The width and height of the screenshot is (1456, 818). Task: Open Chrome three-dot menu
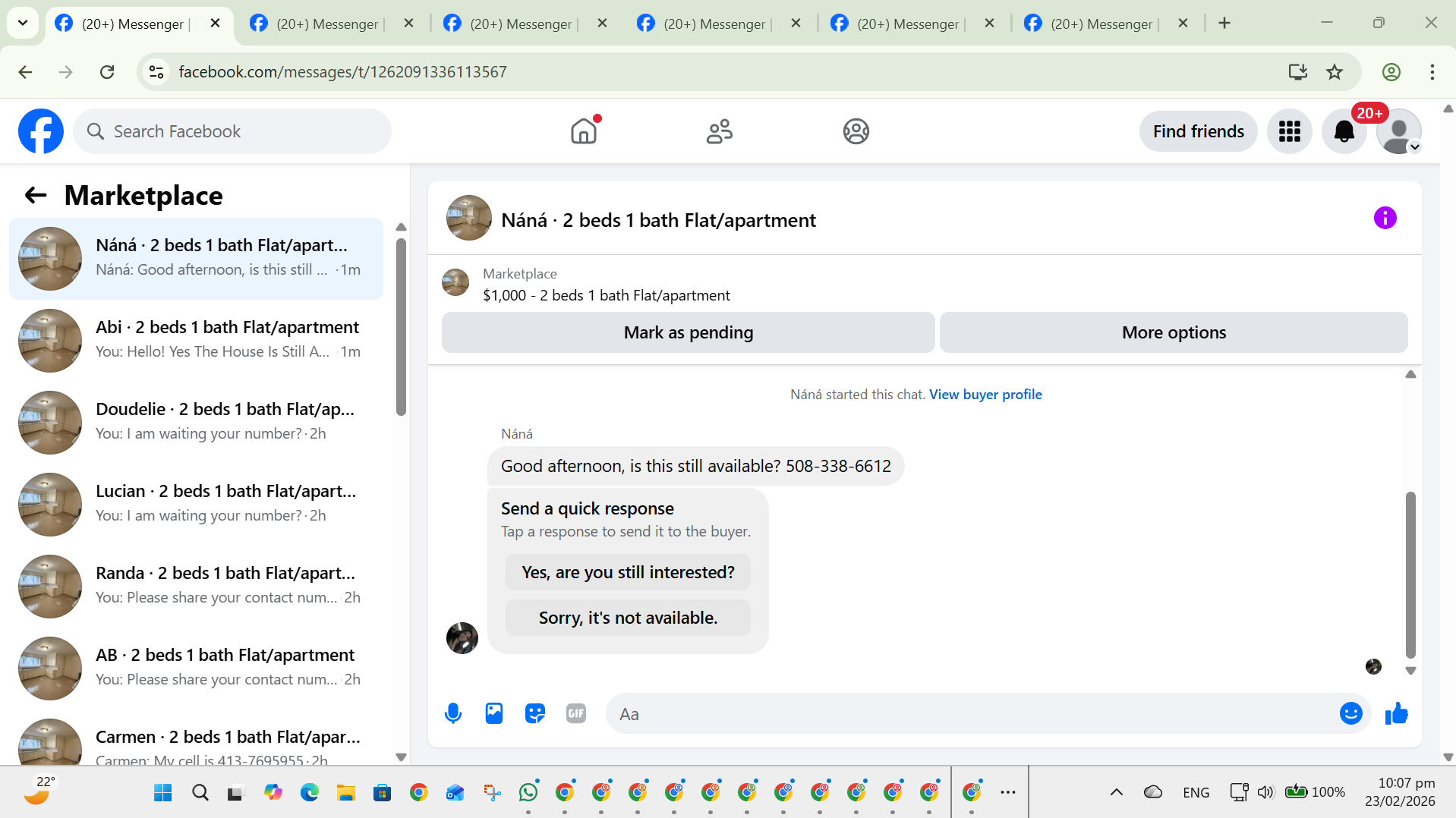click(x=1432, y=72)
